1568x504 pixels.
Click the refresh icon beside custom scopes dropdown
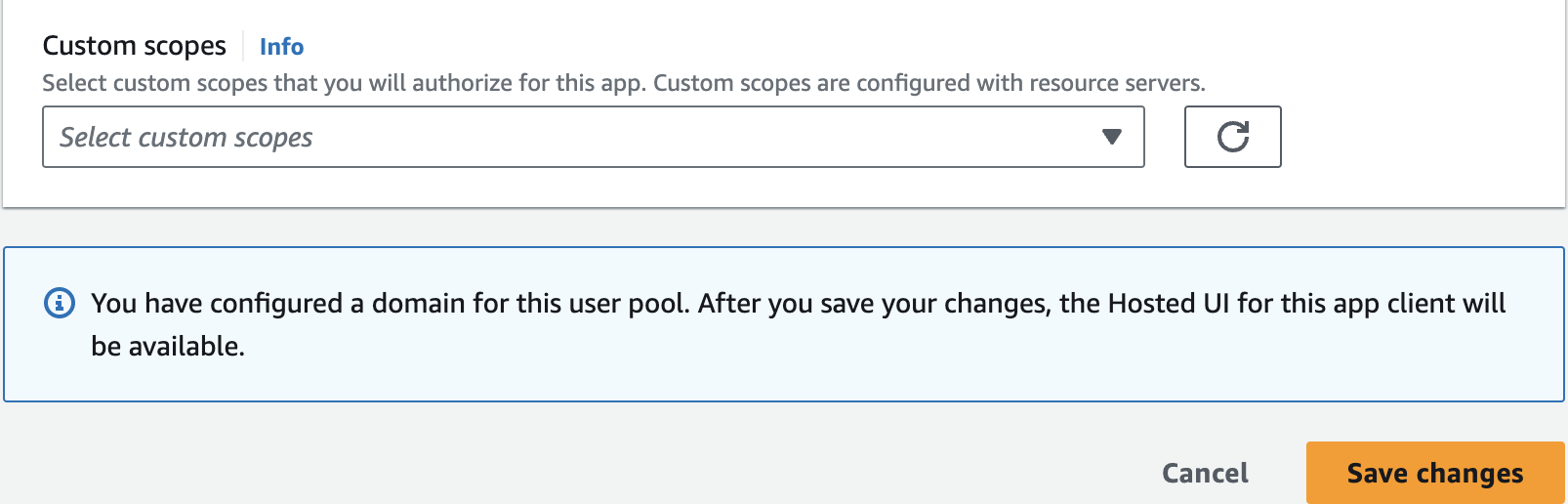[1232, 137]
